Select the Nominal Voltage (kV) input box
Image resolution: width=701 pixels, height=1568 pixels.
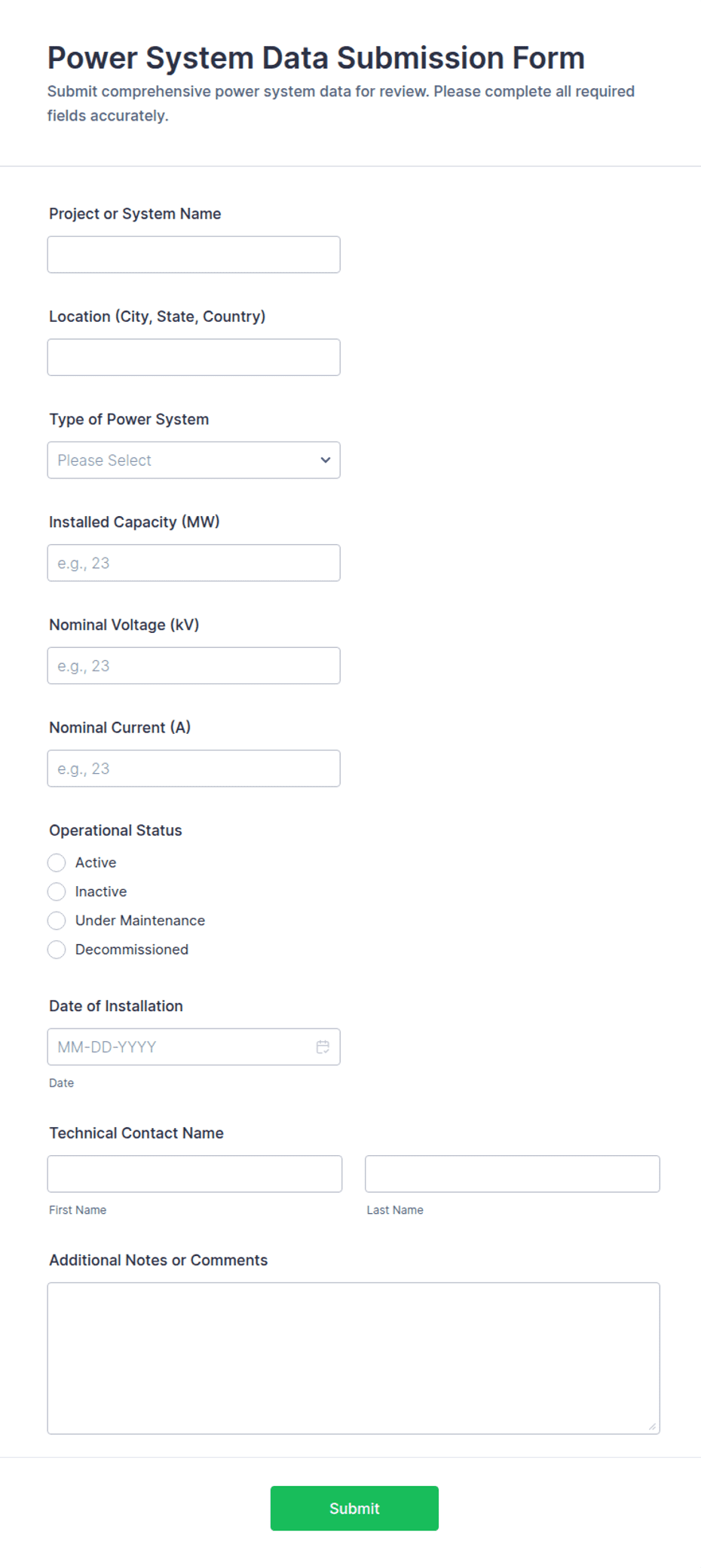(194, 666)
